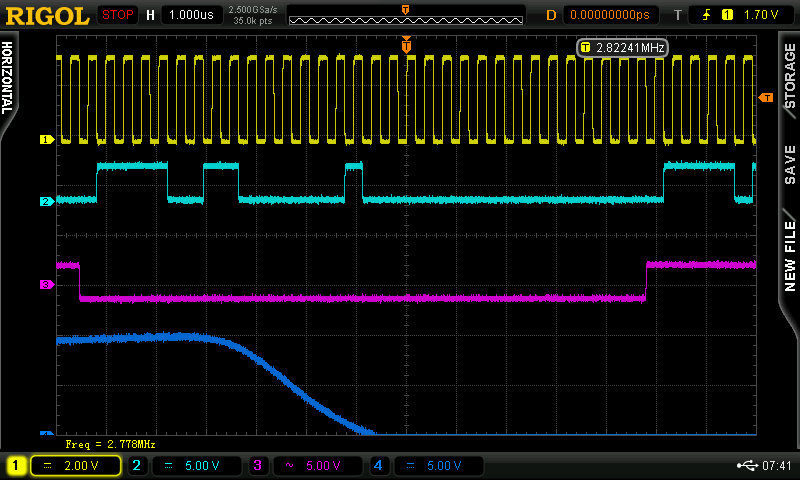The height and width of the screenshot is (480, 800).
Task: Click the 2.82241MHz frequency counter readout
Action: point(622,48)
